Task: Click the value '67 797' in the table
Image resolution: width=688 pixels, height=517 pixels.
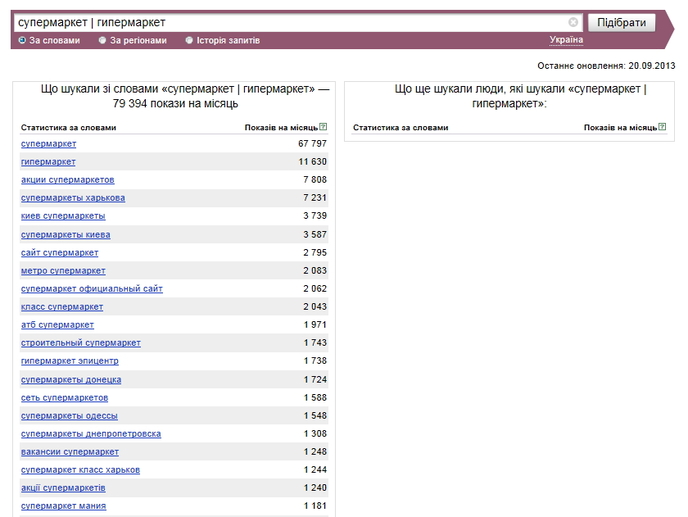Action: (312, 144)
